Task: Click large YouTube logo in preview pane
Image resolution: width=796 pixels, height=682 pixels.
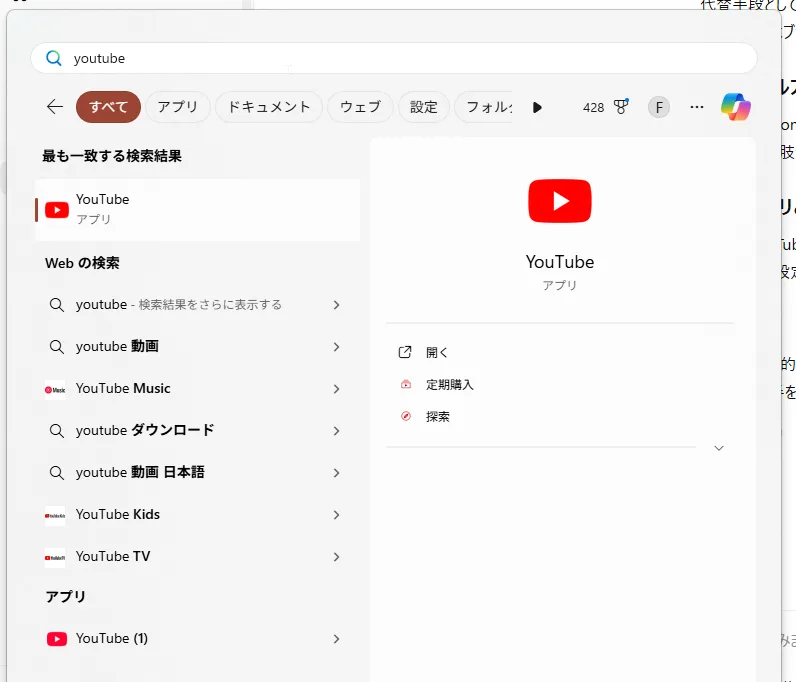Action: 560,201
